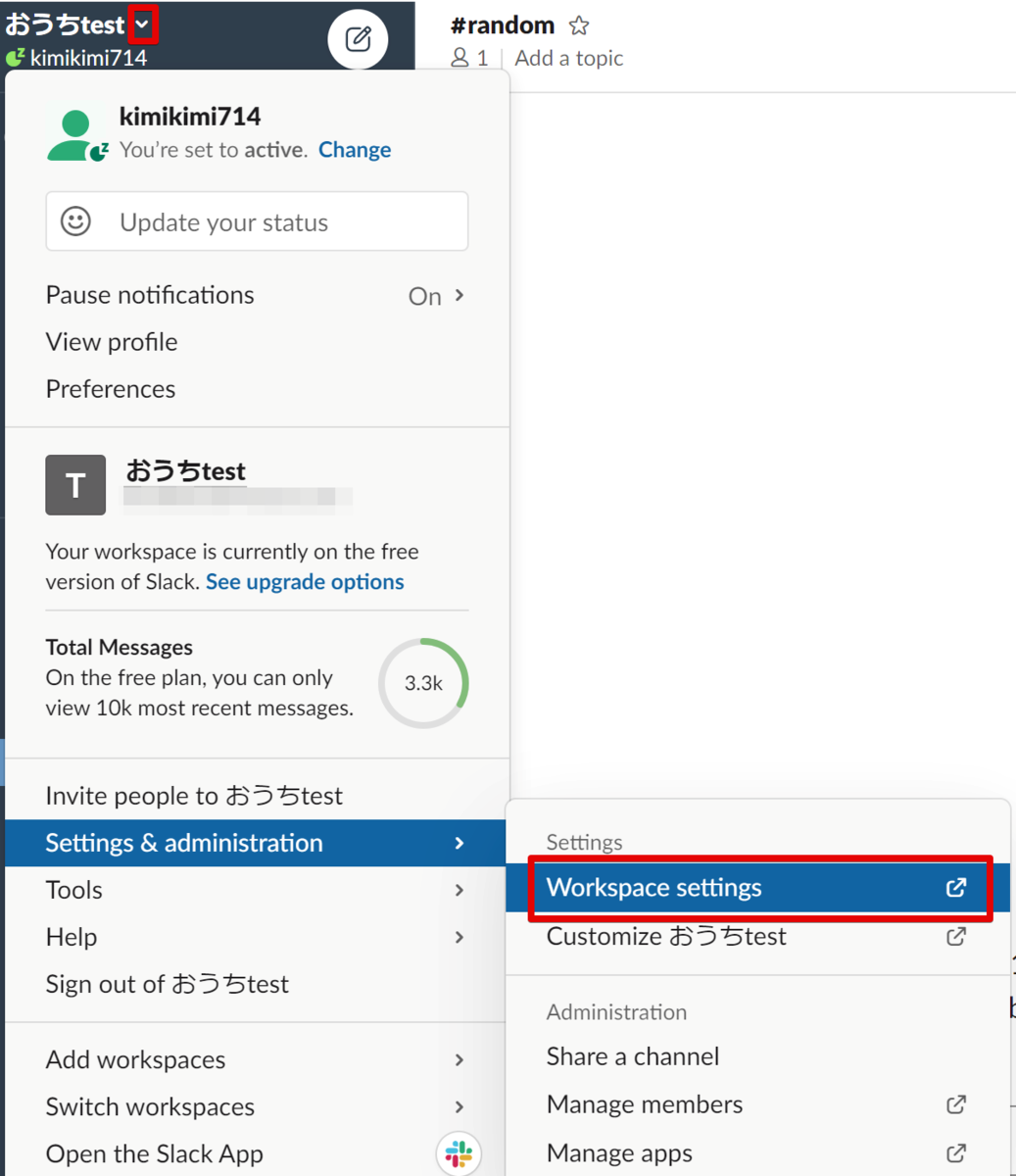Click the smiley emoji in status field
This screenshot has width=1016, height=1176.
[75, 221]
